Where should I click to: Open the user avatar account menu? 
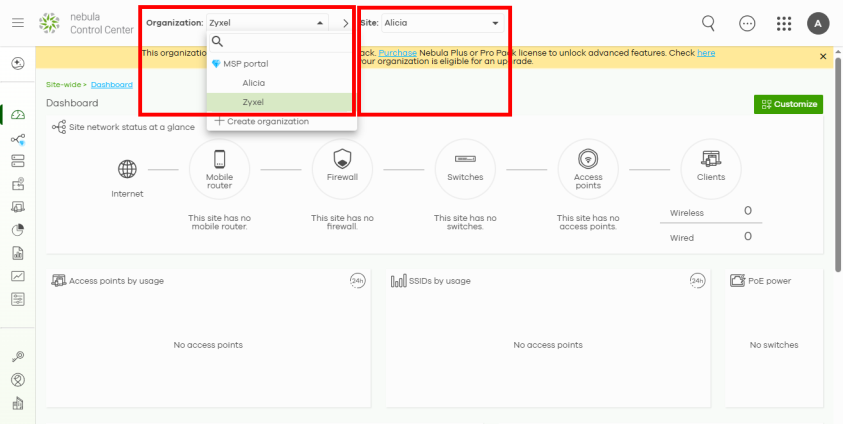click(818, 23)
